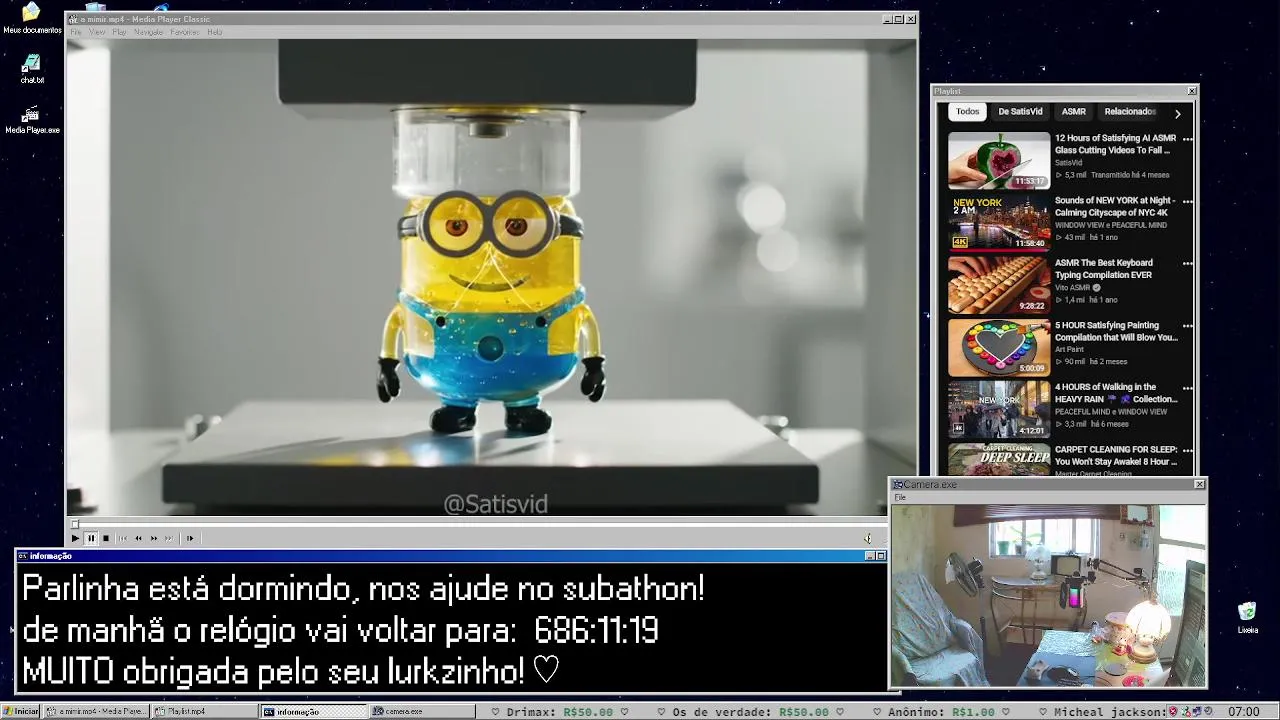Open options menu for 12 Hours Satisfying video
This screenshot has height=720, width=1280.
point(1187,140)
